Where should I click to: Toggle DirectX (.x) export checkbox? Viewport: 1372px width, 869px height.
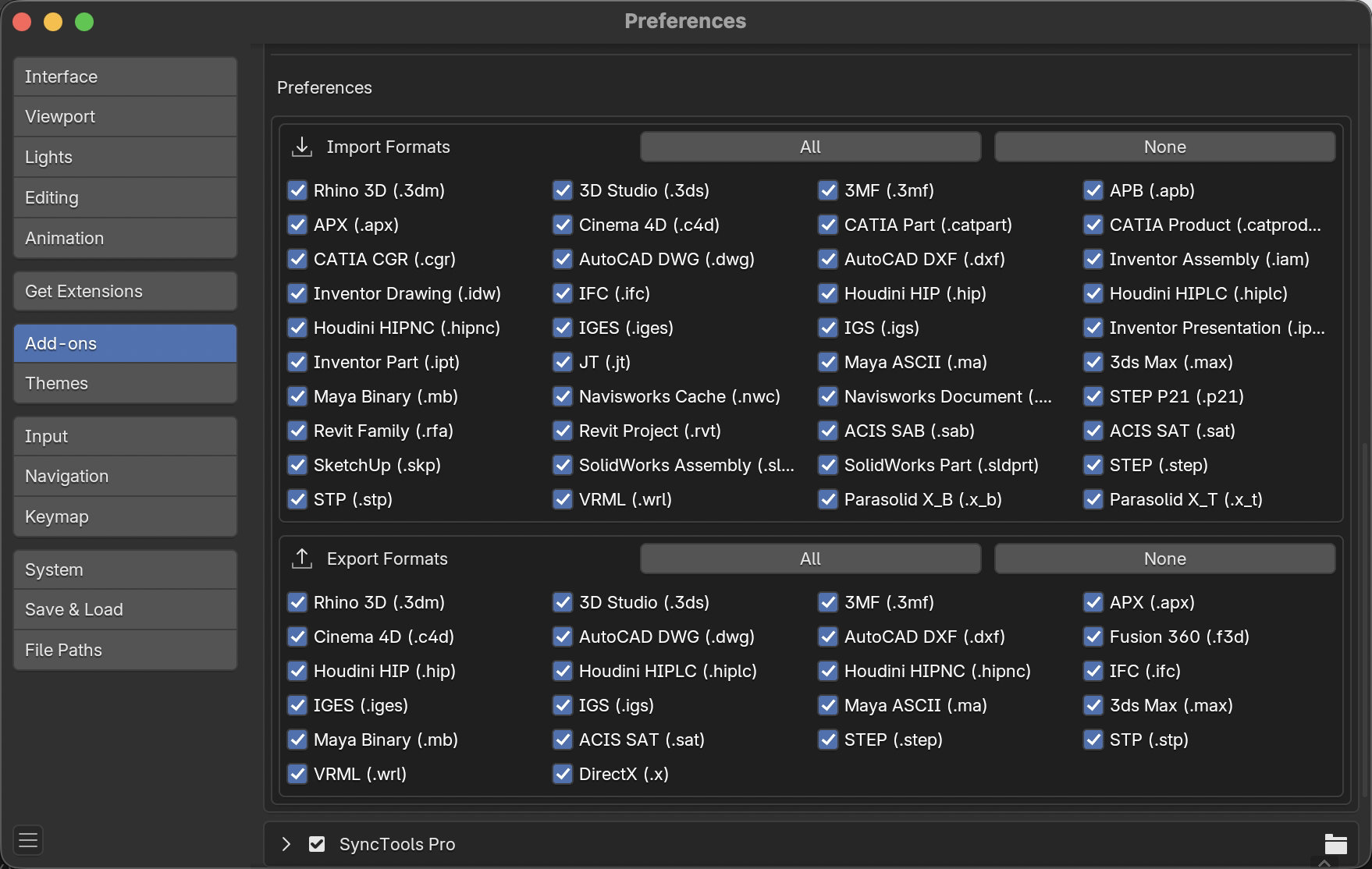pos(563,774)
